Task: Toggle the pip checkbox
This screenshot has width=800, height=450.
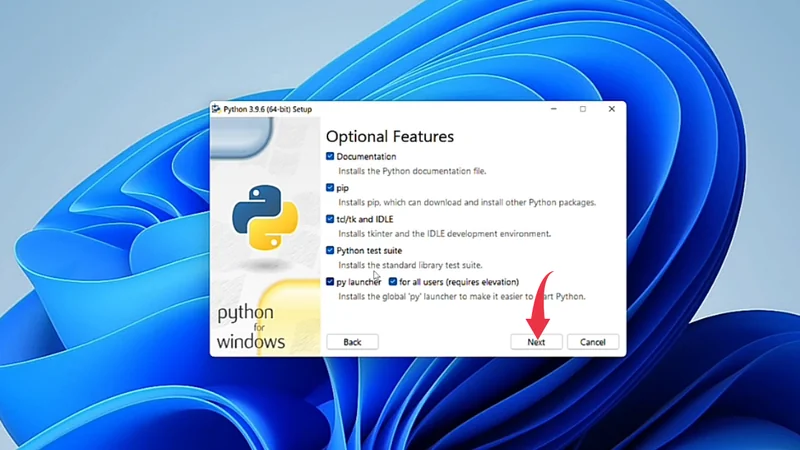Action: (x=331, y=188)
